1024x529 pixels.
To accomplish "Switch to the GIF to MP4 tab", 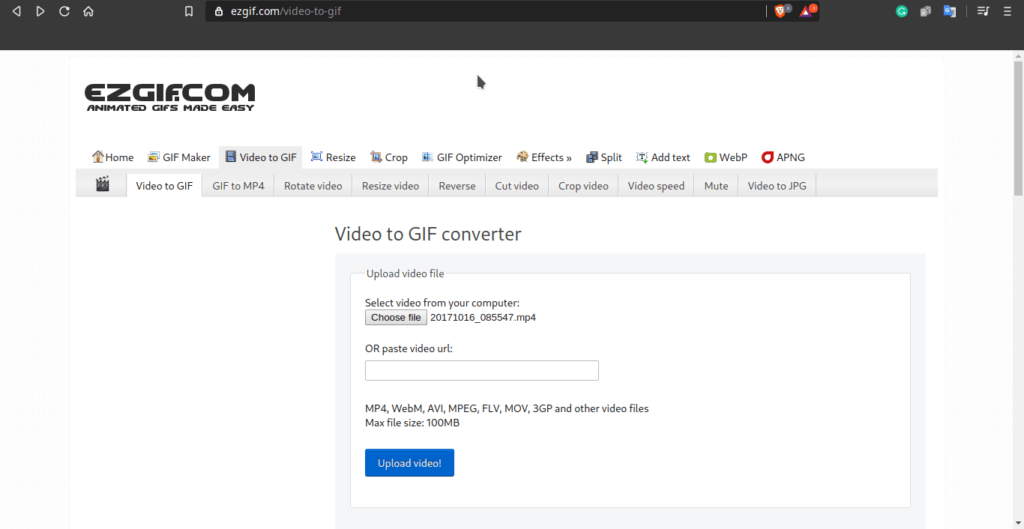I will click(x=238, y=185).
